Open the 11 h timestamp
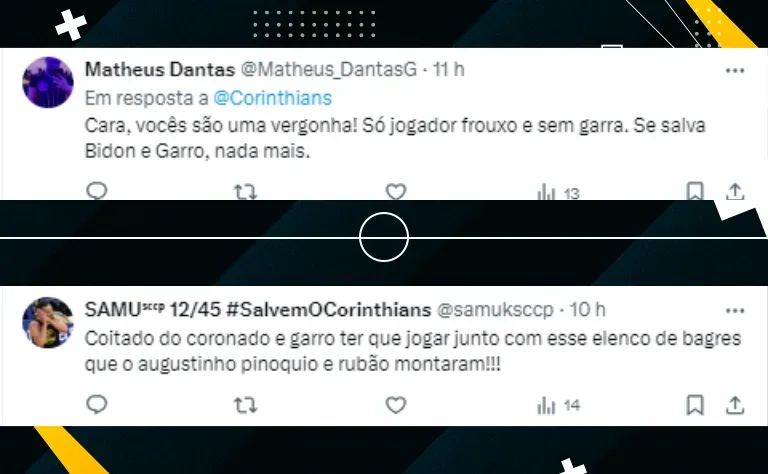 [448, 70]
